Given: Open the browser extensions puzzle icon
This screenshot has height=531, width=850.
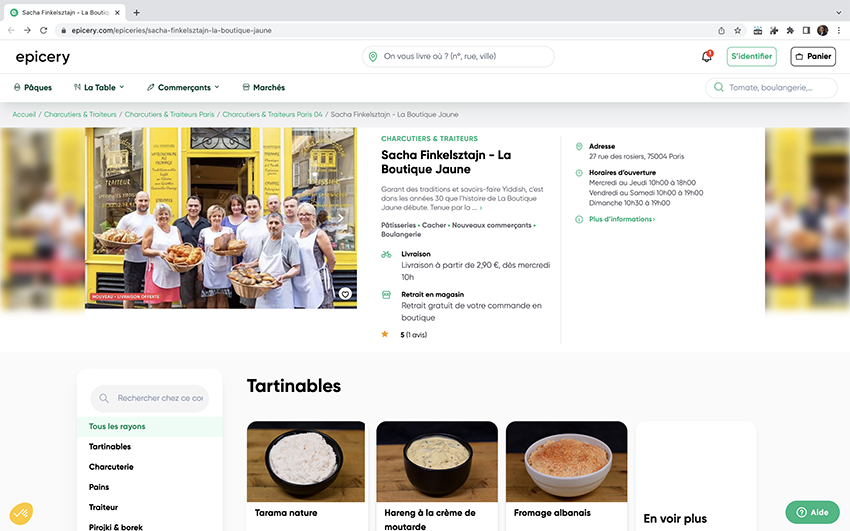Looking at the screenshot, I should coord(790,30).
